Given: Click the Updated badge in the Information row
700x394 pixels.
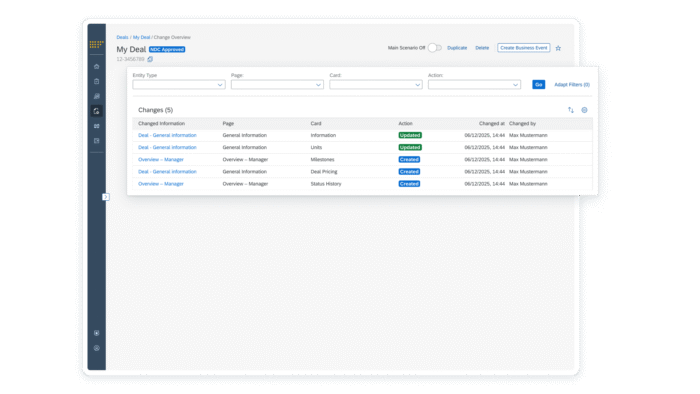Looking at the screenshot, I should click(x=410, y=135).
